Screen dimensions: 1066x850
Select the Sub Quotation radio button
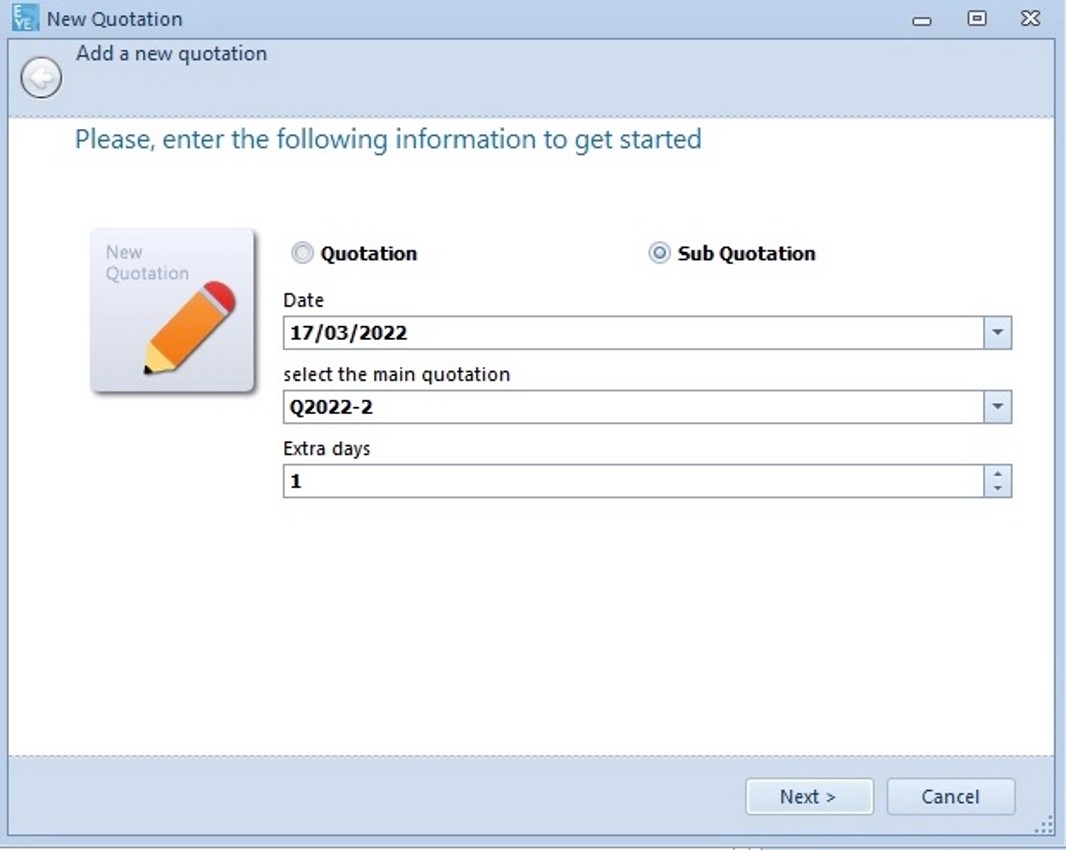click(x=659, y=253)
